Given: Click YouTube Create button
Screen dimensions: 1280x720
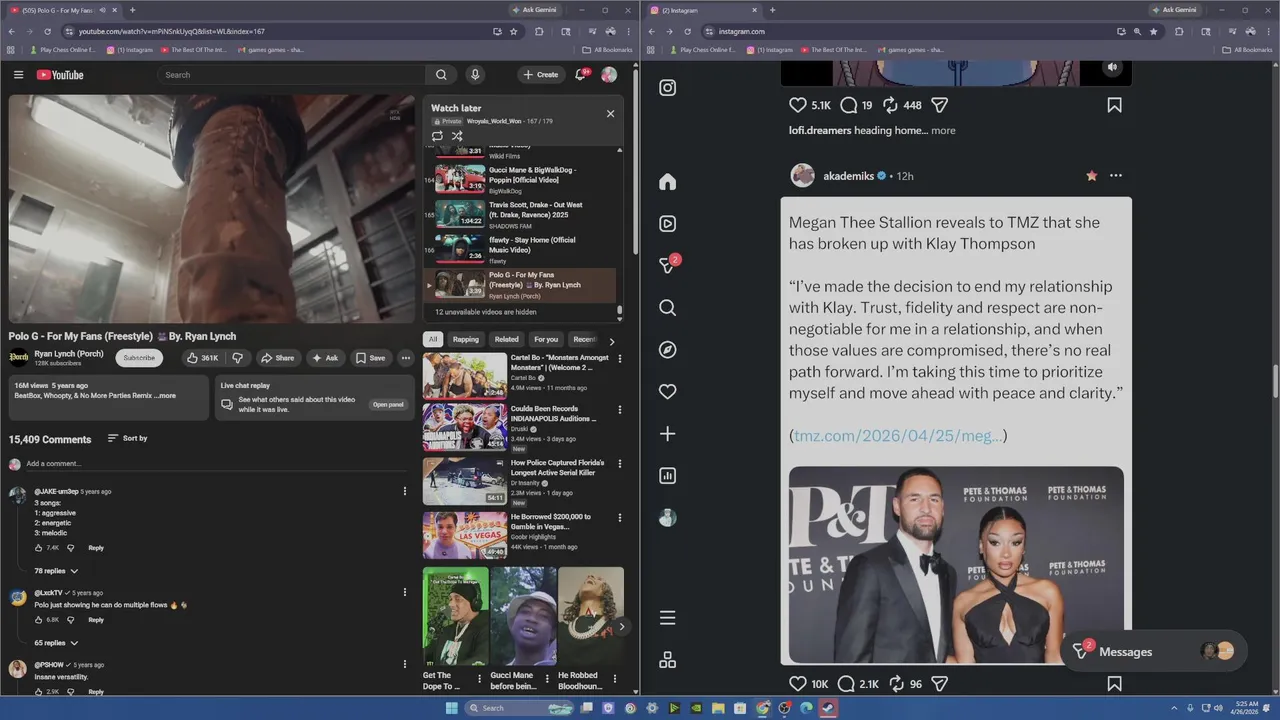Looking at the screenshot, I should click(x=540, y=75).
